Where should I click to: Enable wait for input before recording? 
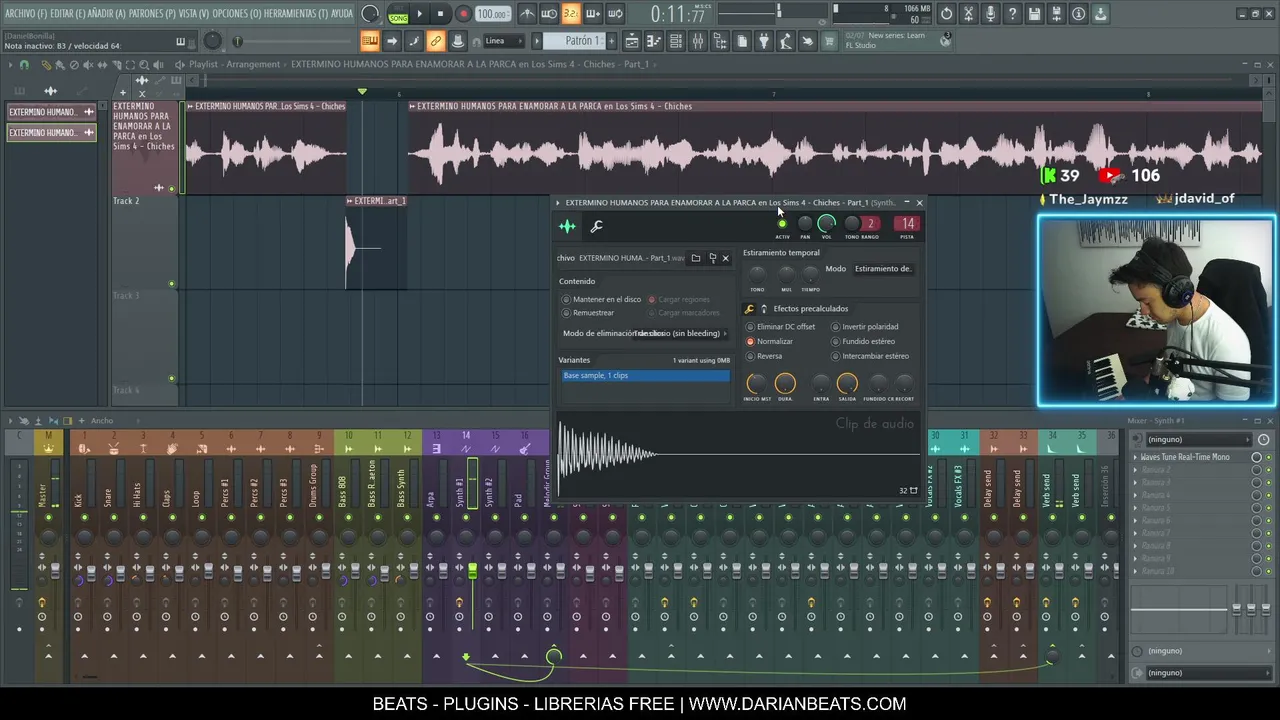click(x=549, y=14)
